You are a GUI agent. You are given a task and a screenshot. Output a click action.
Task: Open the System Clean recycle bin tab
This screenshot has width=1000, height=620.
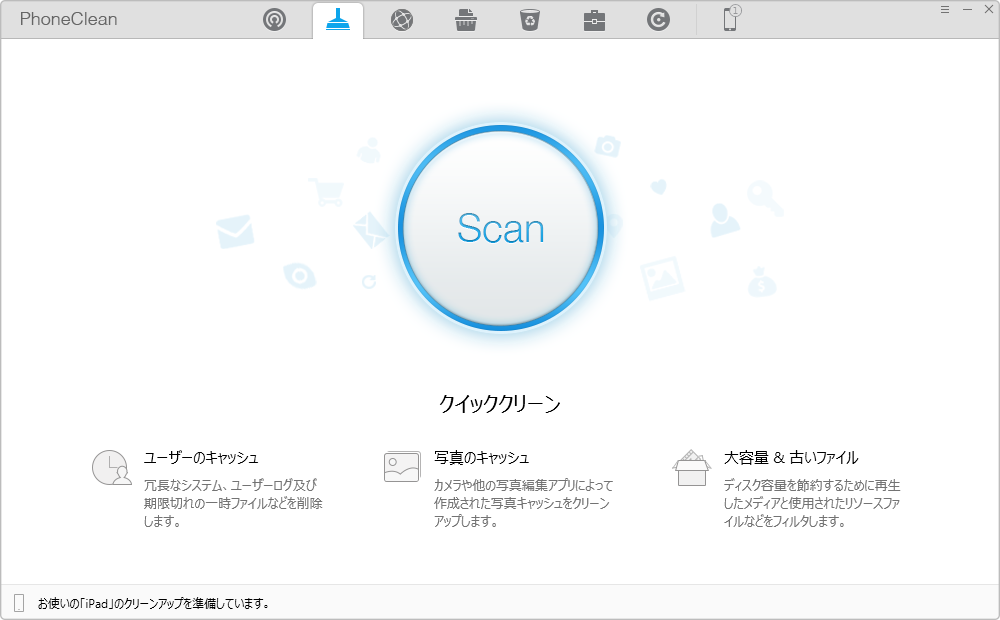(530, 20)
